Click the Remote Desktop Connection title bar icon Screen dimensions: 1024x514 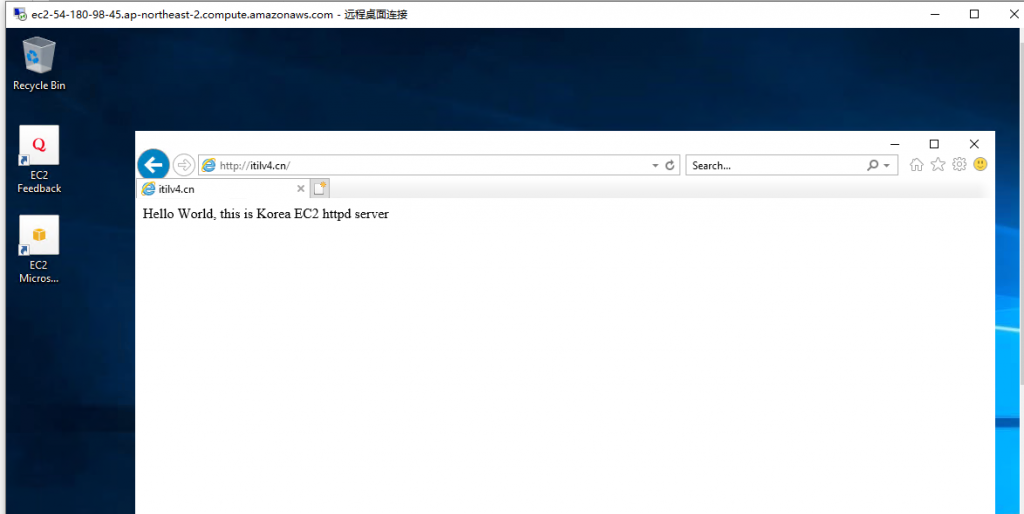20,14
